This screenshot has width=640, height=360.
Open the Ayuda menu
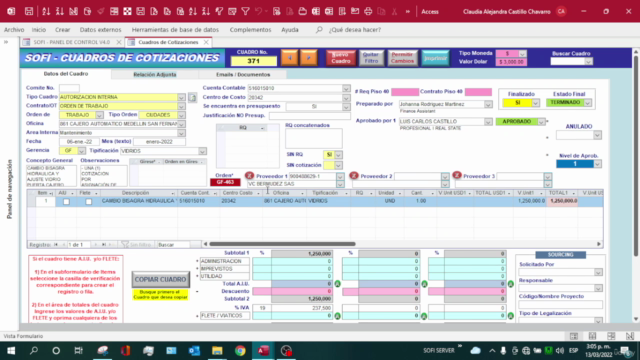coord(290,30)
